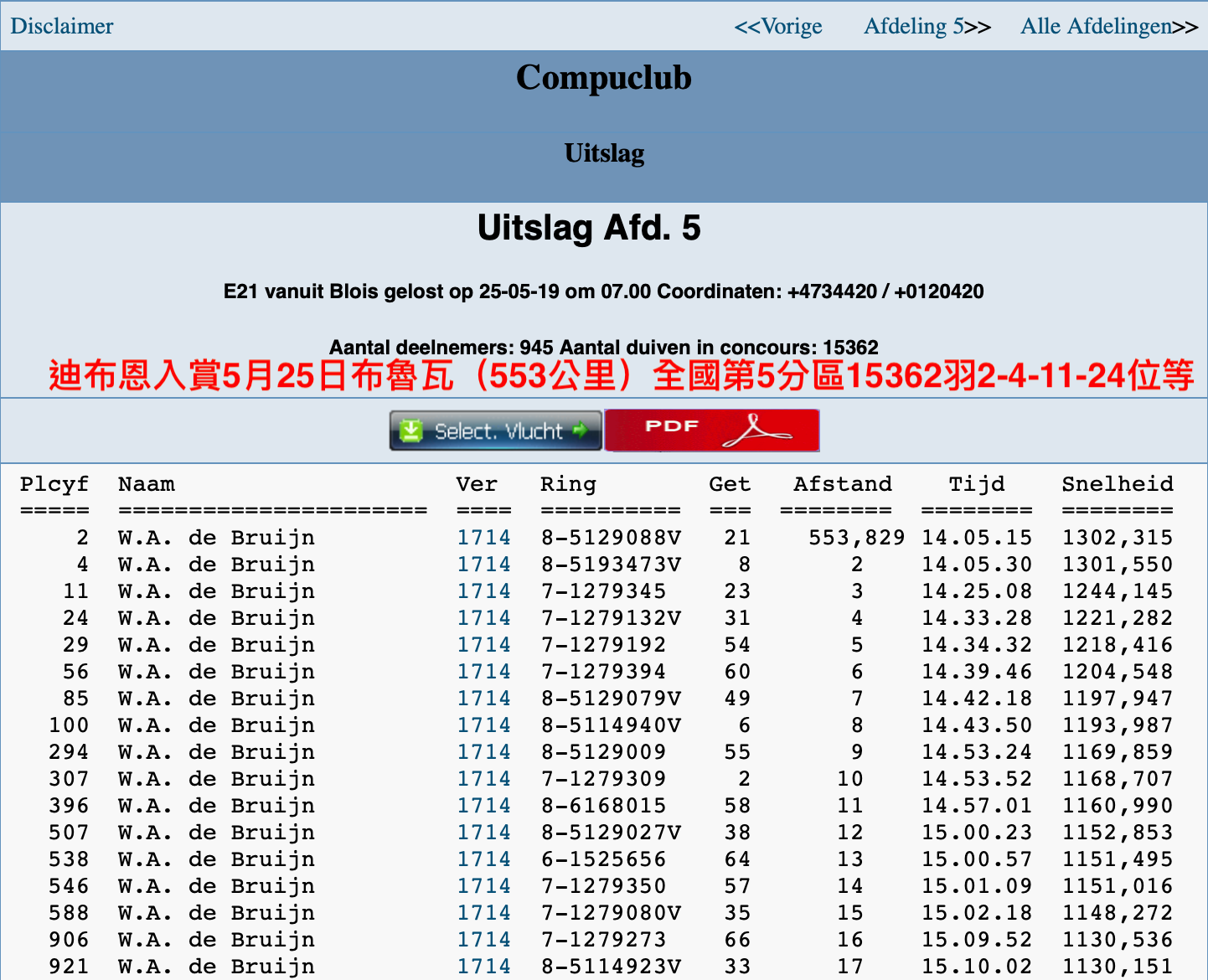The height and width of the screenshot is (980, 1208).
Task: Click the Select. Vlucht button
Action: click(496, 431)
